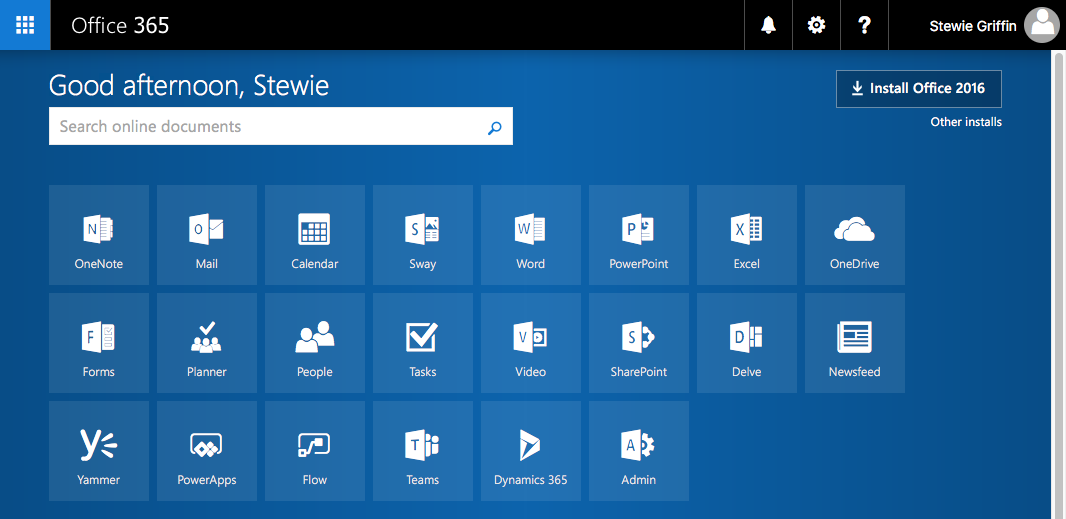Open the help question mark menu
Viewport: 1066px width, 519px height.
[865, 25]
